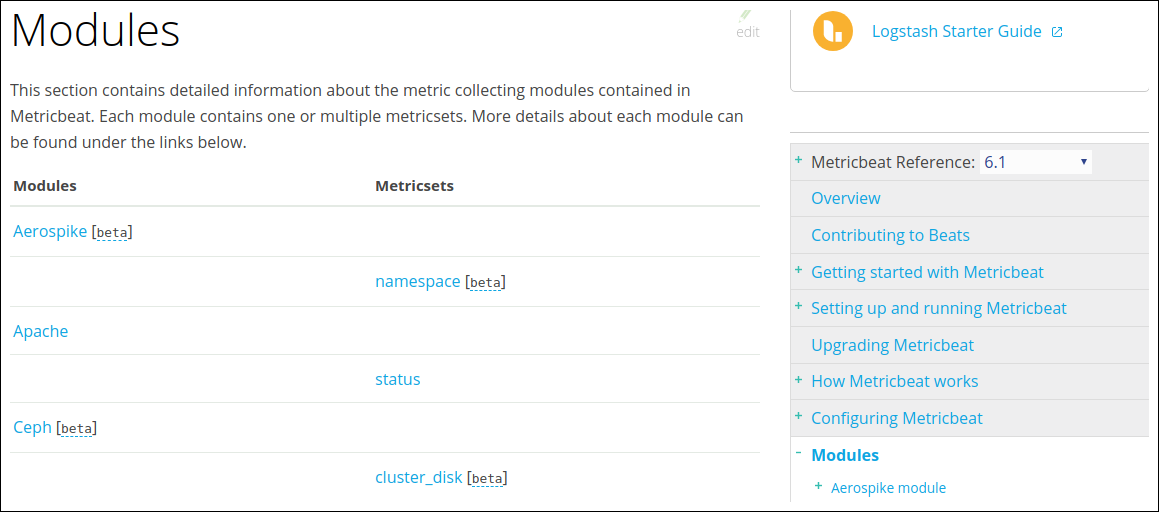The width and height of the screenshot is (1159, 512).
Task: Expand Setting up and running Metricbeat
Action: tap(798, 306)
